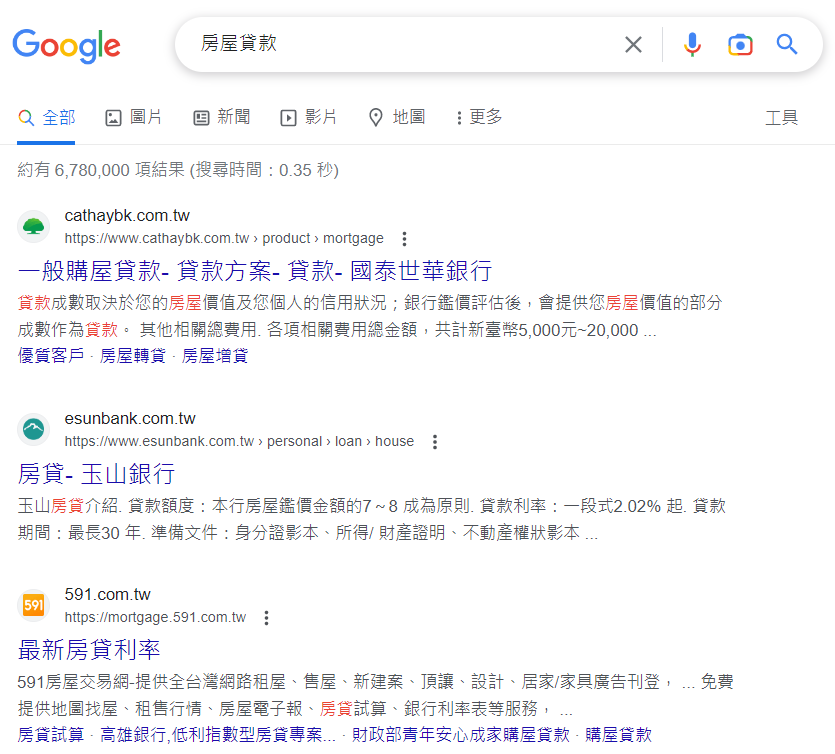Open 最新房貸利率 result

click(x=89, y=650)
